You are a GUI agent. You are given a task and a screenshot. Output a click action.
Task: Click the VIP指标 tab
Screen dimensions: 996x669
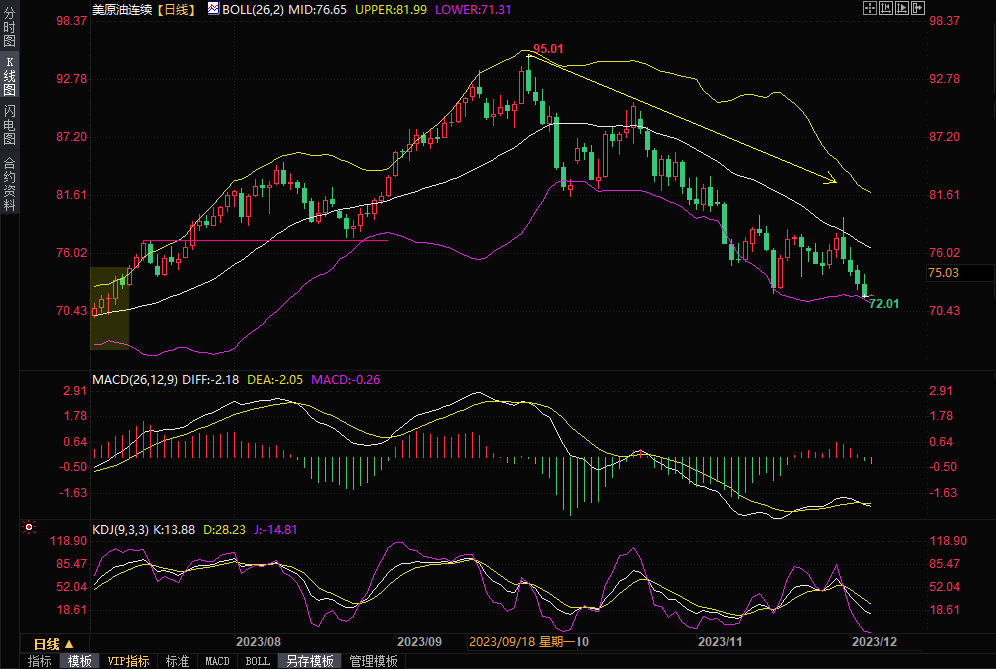click(x=128, y=661)
